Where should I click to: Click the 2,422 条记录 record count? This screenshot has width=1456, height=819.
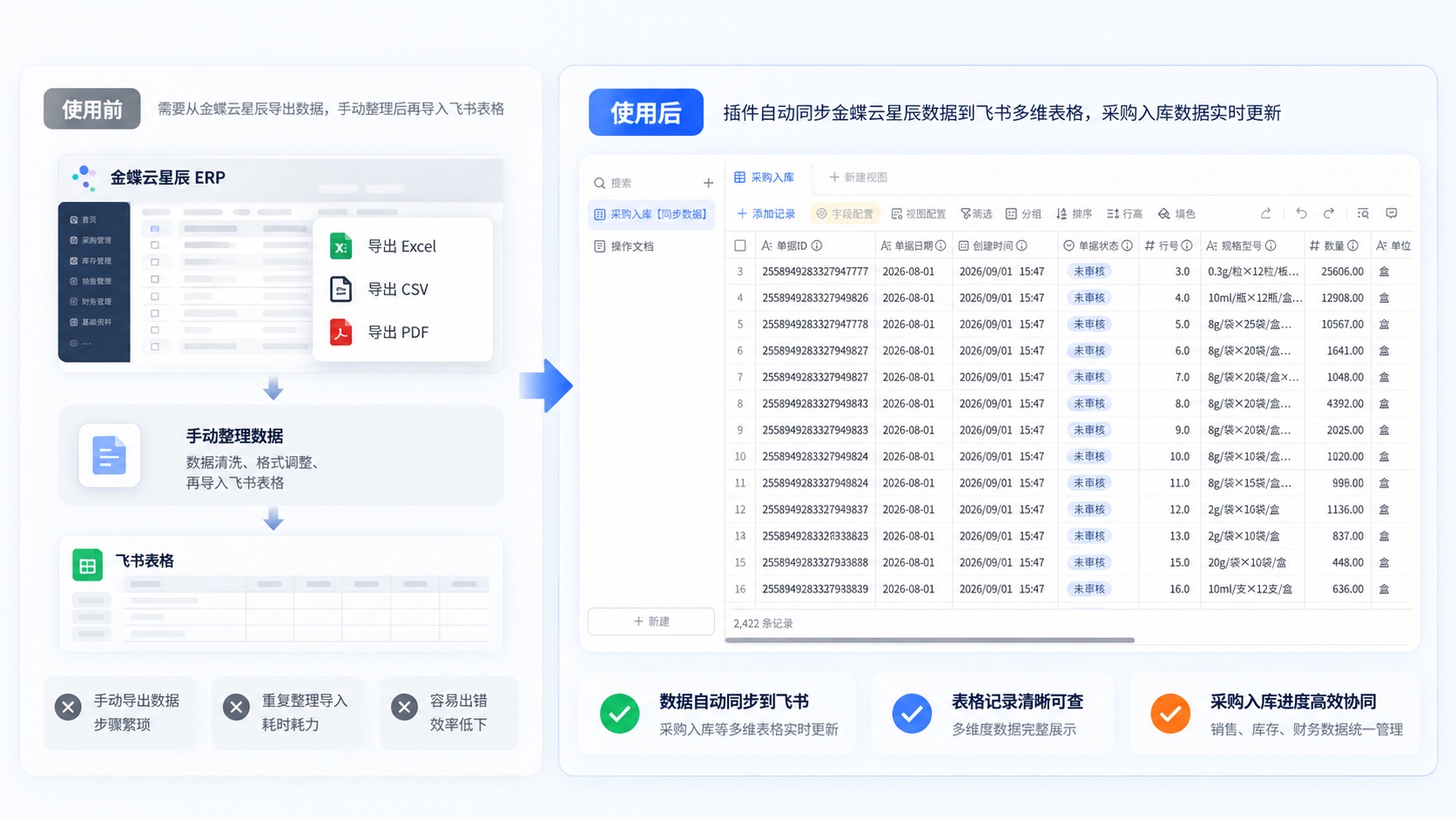pyautogui.click(x=763, y=623)
